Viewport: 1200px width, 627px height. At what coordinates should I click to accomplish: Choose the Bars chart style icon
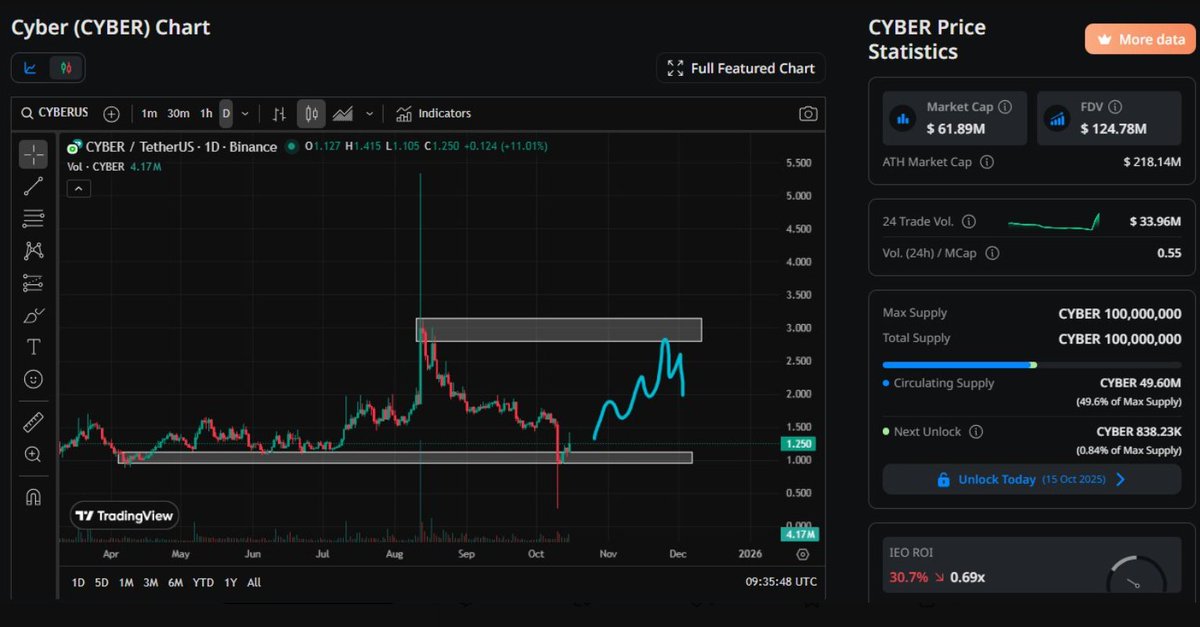pos(280,114)
